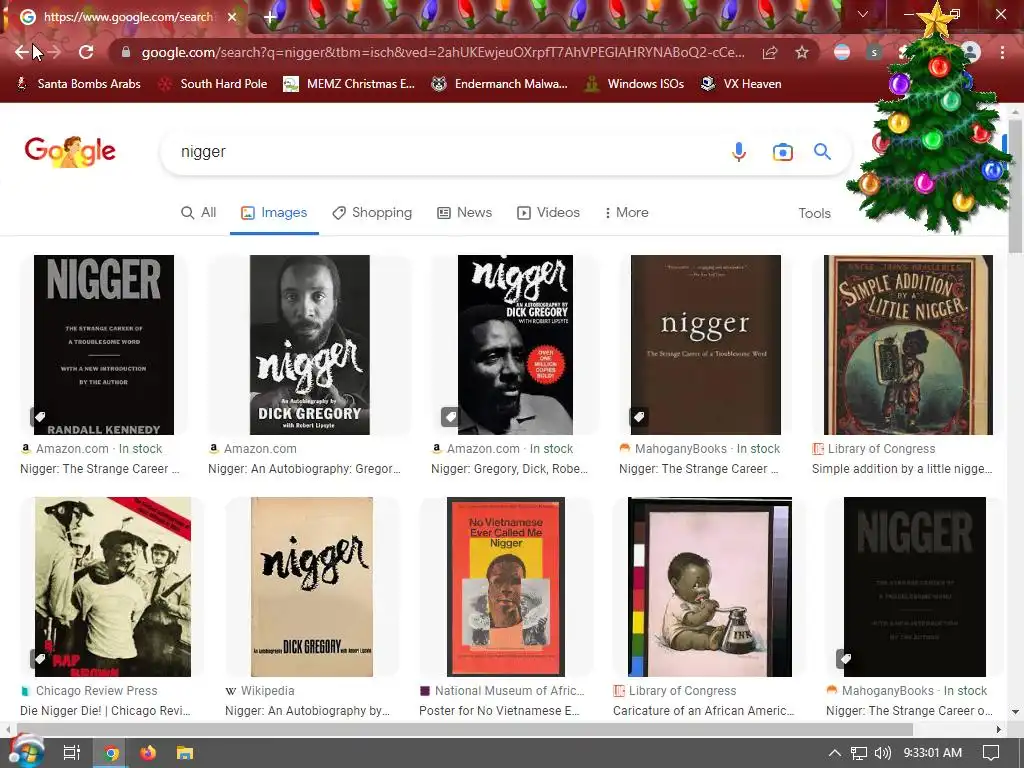Search by image with the camera icon
The height and width of the screenshot is (768, 1024).
point(782,152)
